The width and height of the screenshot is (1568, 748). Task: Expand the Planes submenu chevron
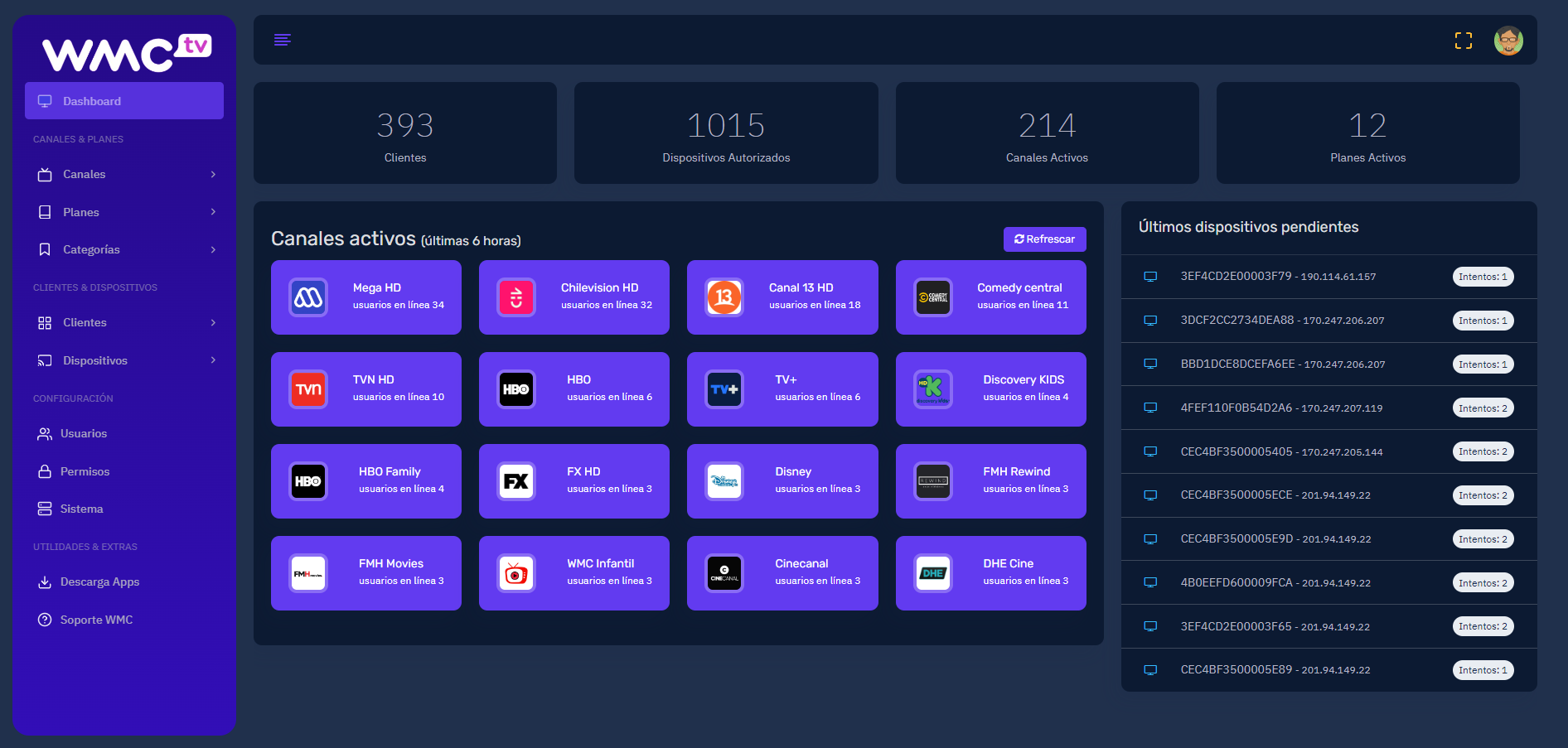(x=213, y=212)
